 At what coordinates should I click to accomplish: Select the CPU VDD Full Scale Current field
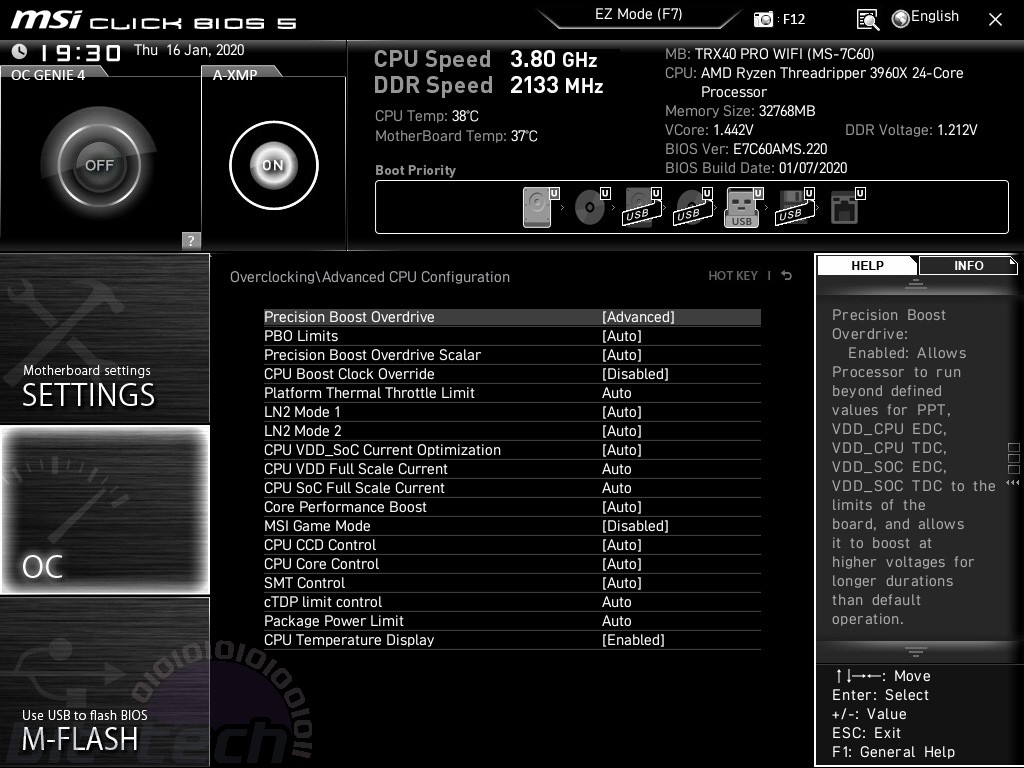[x=512, y=469]
